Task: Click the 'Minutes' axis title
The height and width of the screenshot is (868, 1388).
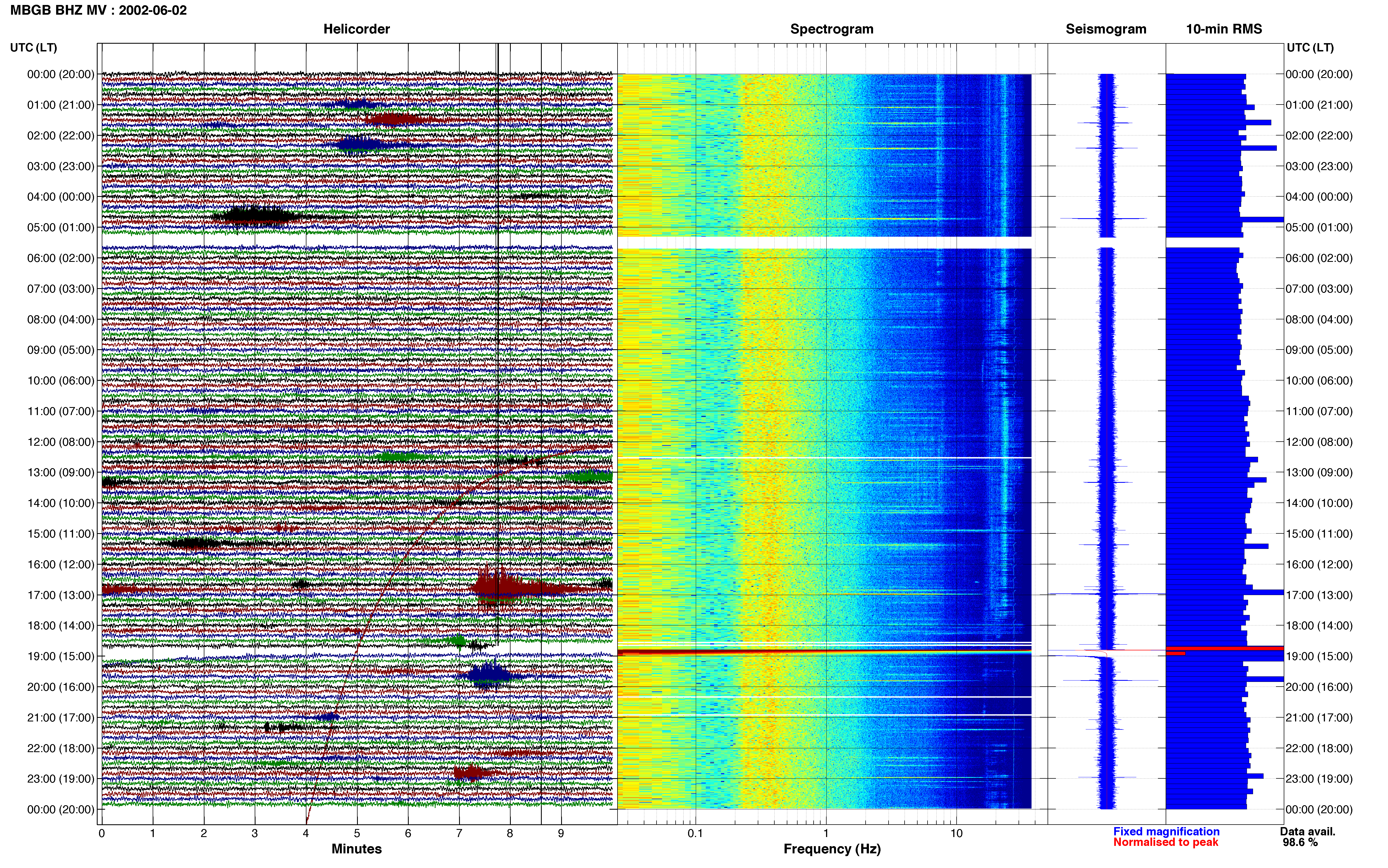Action: click(356, 849)
